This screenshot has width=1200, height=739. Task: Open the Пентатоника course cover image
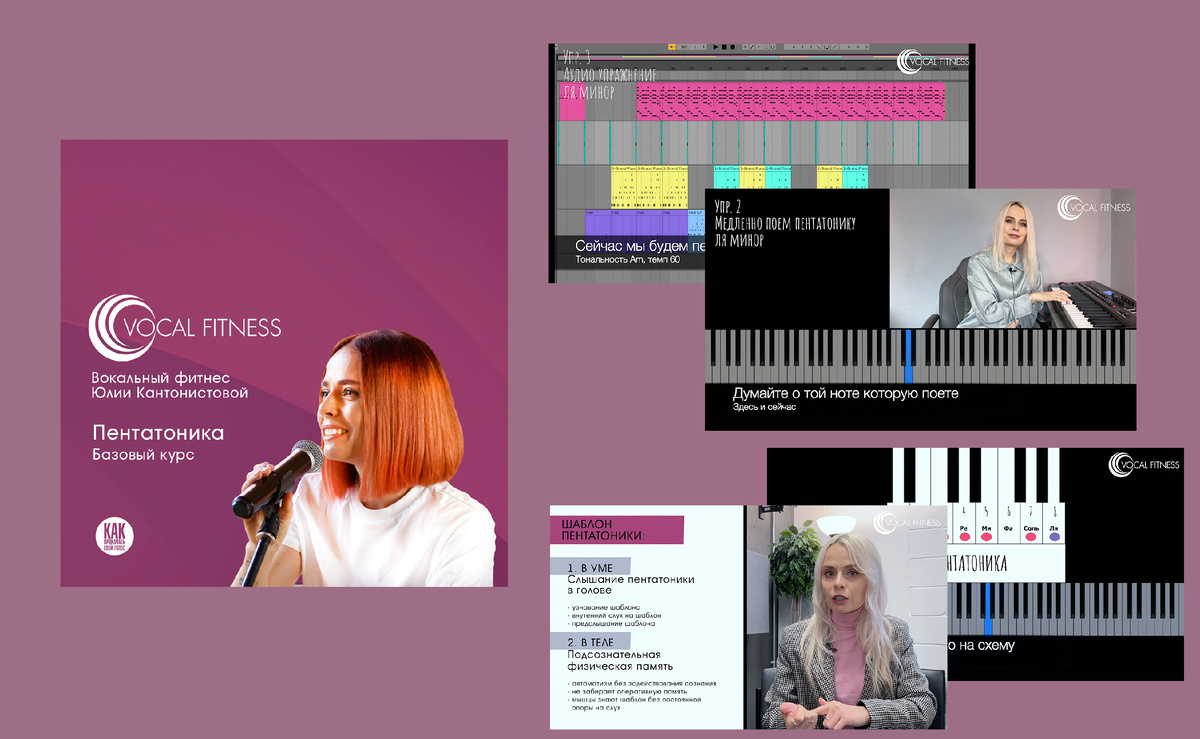284,363
